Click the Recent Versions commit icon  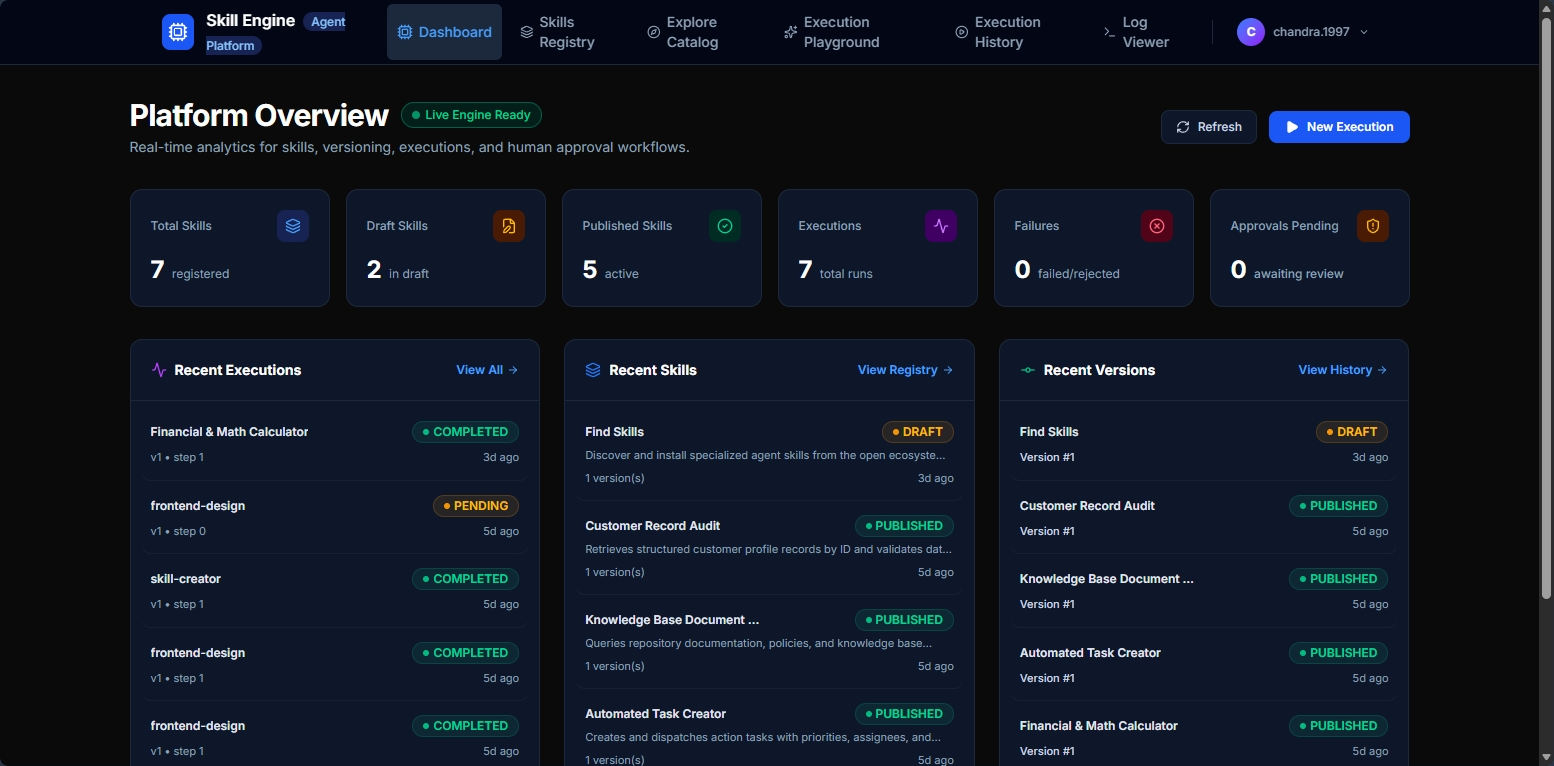pos(1028,370)
